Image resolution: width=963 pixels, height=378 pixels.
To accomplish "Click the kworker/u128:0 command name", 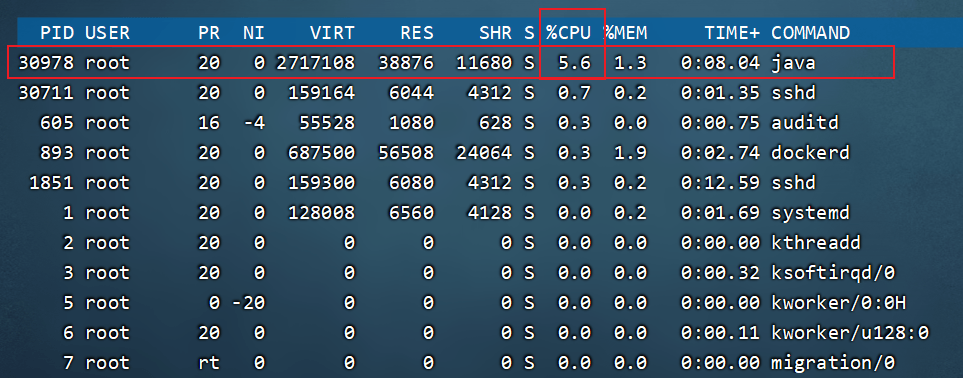I will pos(850,333).
